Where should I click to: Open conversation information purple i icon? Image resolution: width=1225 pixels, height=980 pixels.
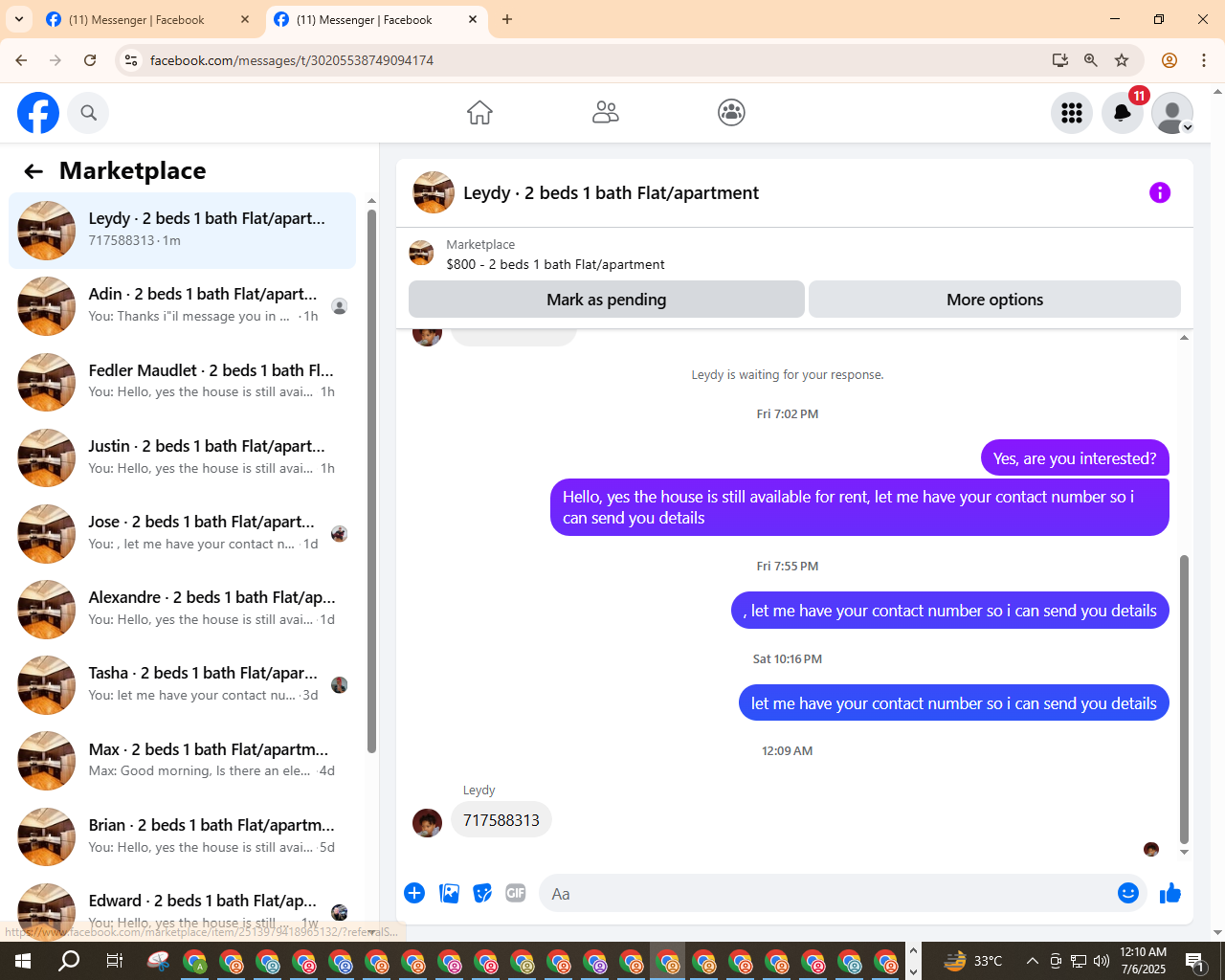[1160, 192]
